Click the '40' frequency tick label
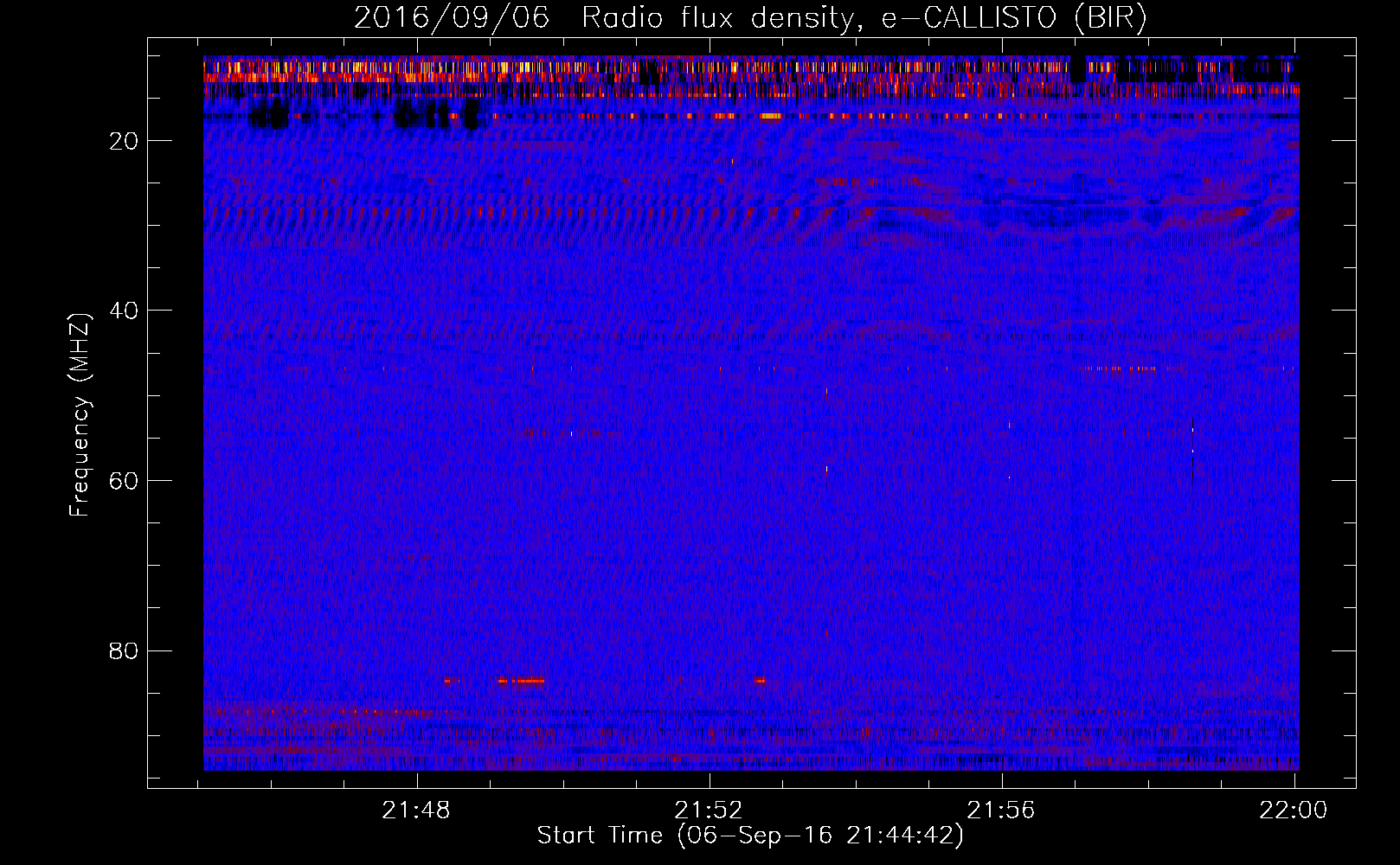 click(125, 311)
